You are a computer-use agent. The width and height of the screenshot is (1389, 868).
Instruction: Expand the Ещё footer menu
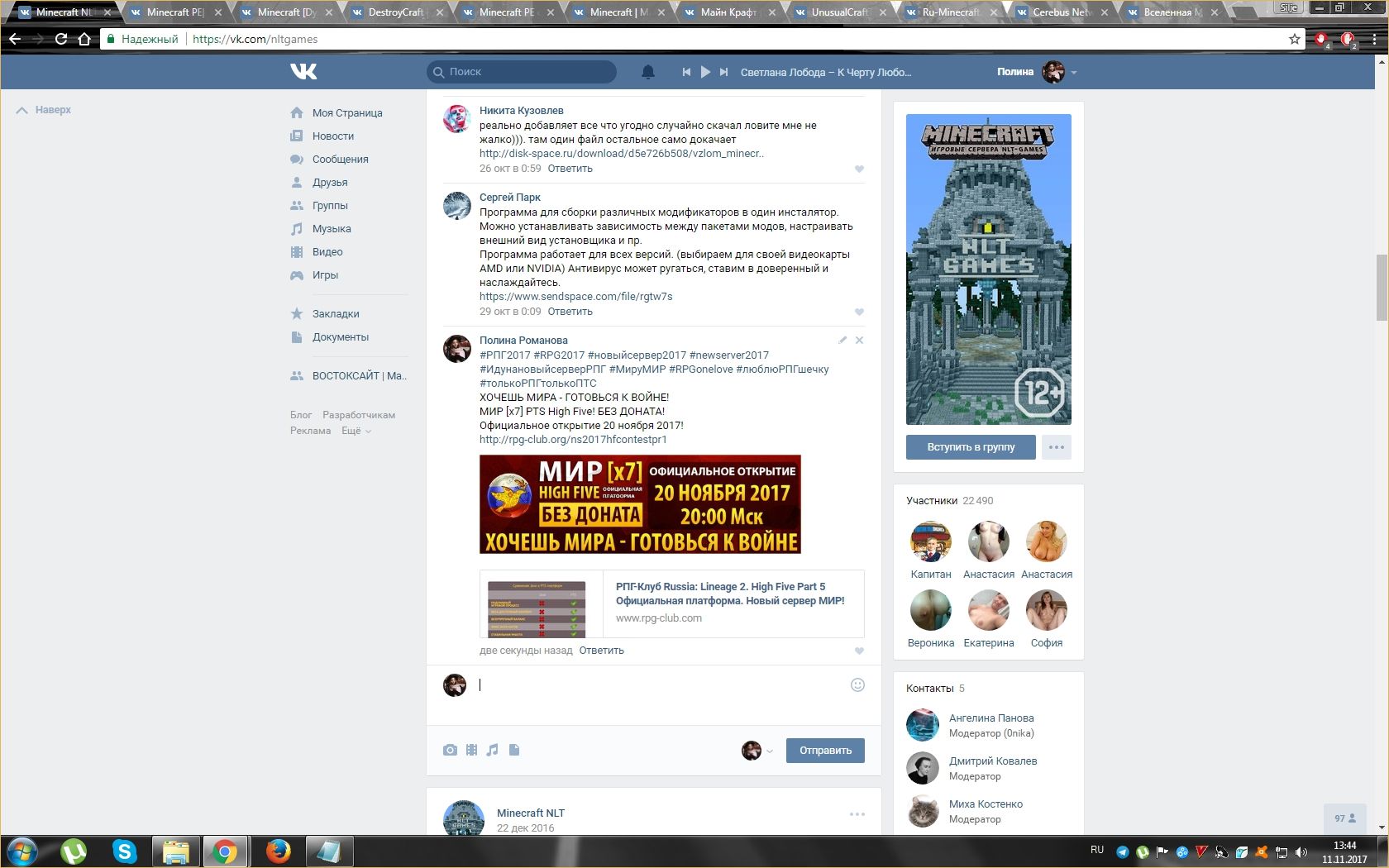(x=356, y=431)
